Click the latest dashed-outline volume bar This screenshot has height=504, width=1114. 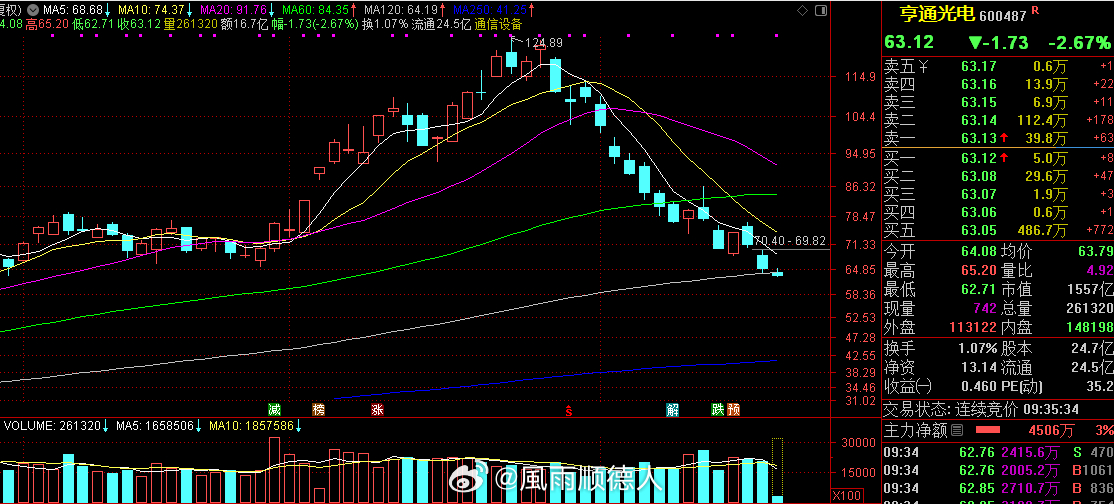(778, 471)
